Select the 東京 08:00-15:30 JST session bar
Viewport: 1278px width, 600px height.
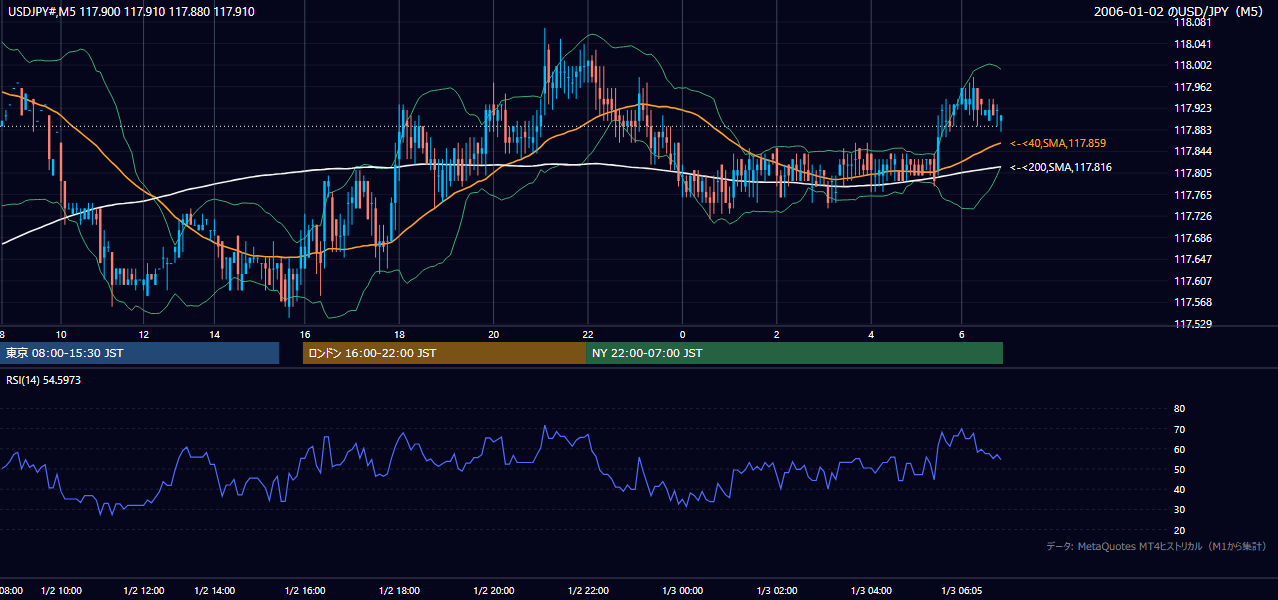coord(139,353)
